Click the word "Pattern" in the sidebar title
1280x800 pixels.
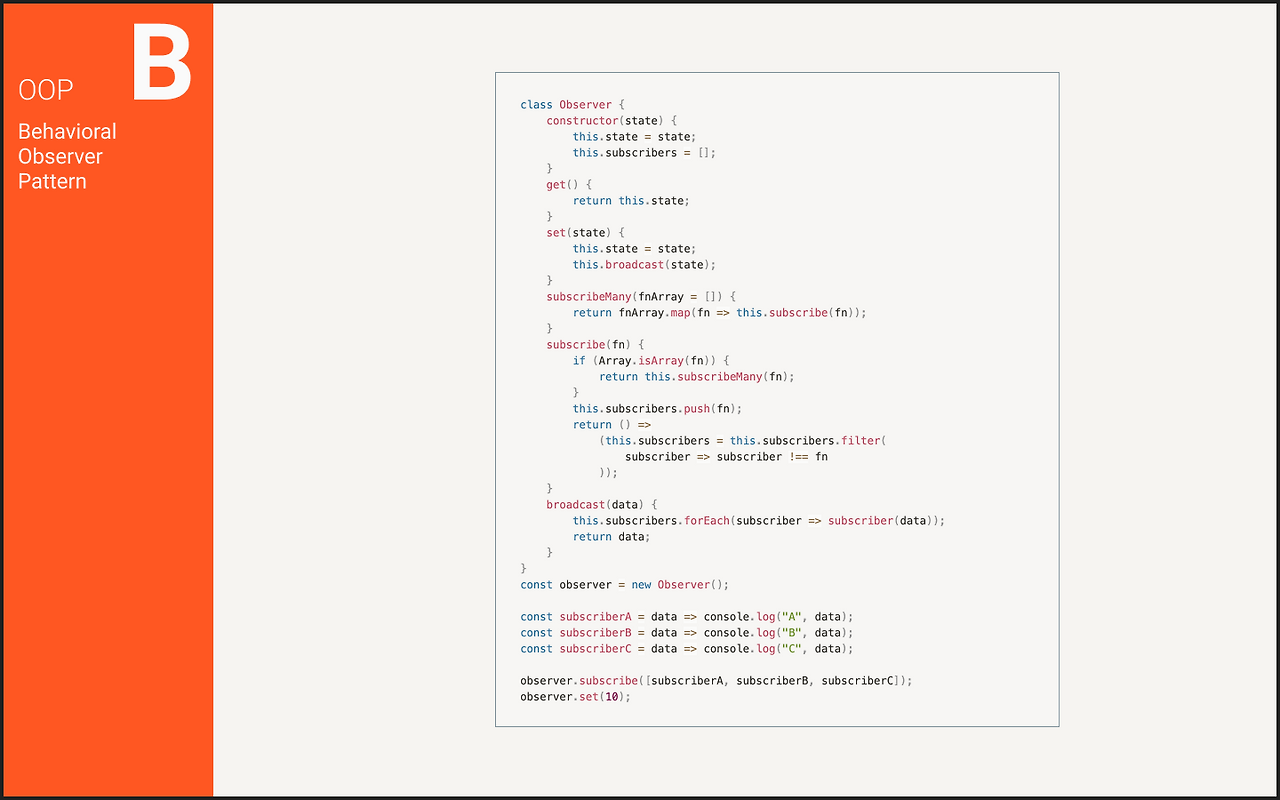(x=52, y=181)
